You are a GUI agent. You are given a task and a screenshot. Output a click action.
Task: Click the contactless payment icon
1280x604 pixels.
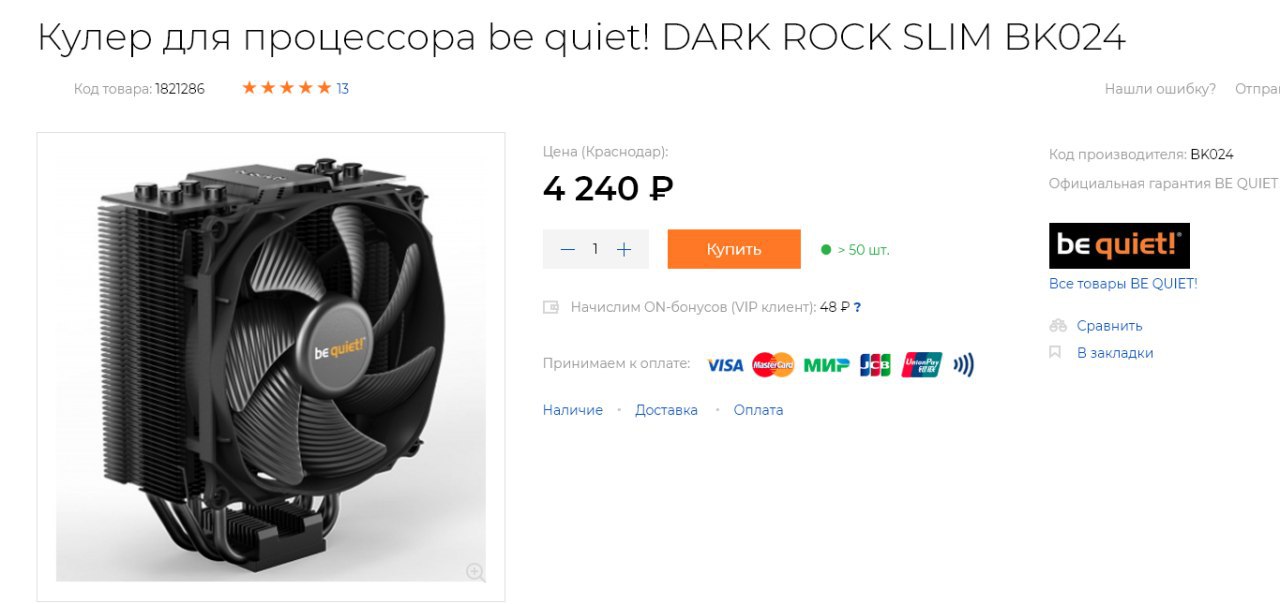point(963,365)
